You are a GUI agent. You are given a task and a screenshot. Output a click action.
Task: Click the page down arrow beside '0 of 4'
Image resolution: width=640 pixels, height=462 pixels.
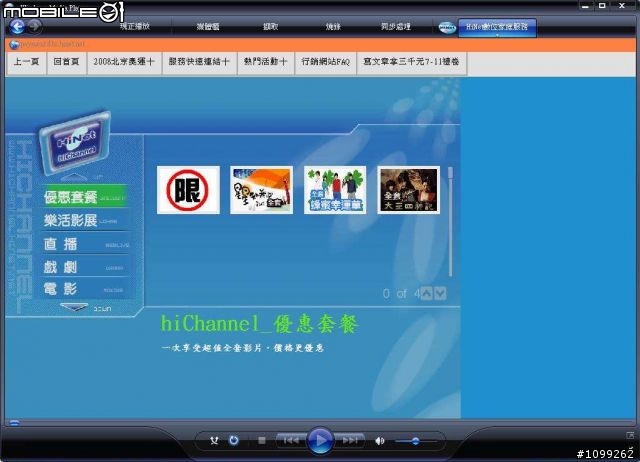point(440,293)
